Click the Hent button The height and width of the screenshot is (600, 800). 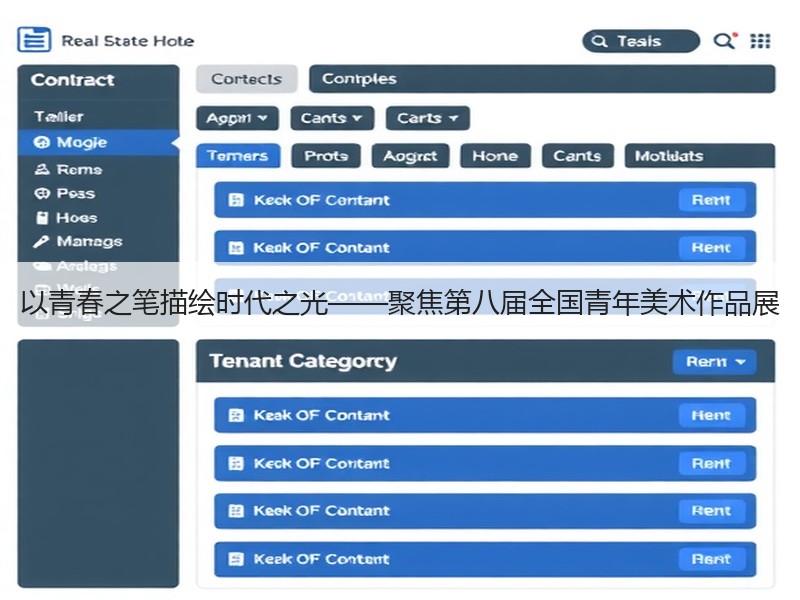tap(712, 415)
